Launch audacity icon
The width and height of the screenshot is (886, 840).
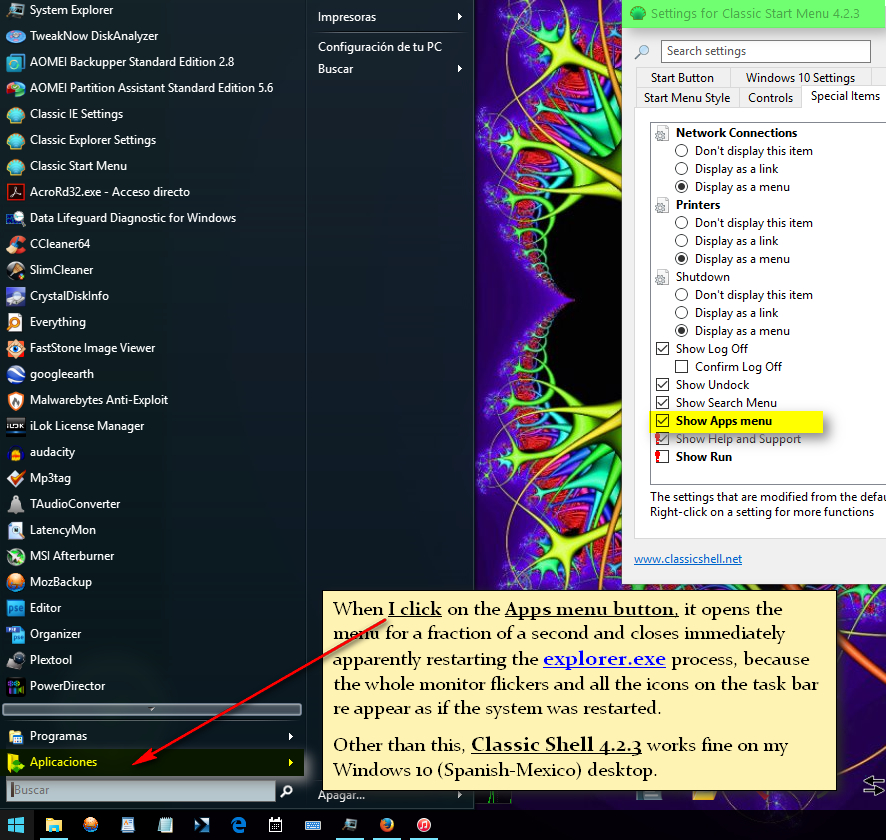coord(15,452)
